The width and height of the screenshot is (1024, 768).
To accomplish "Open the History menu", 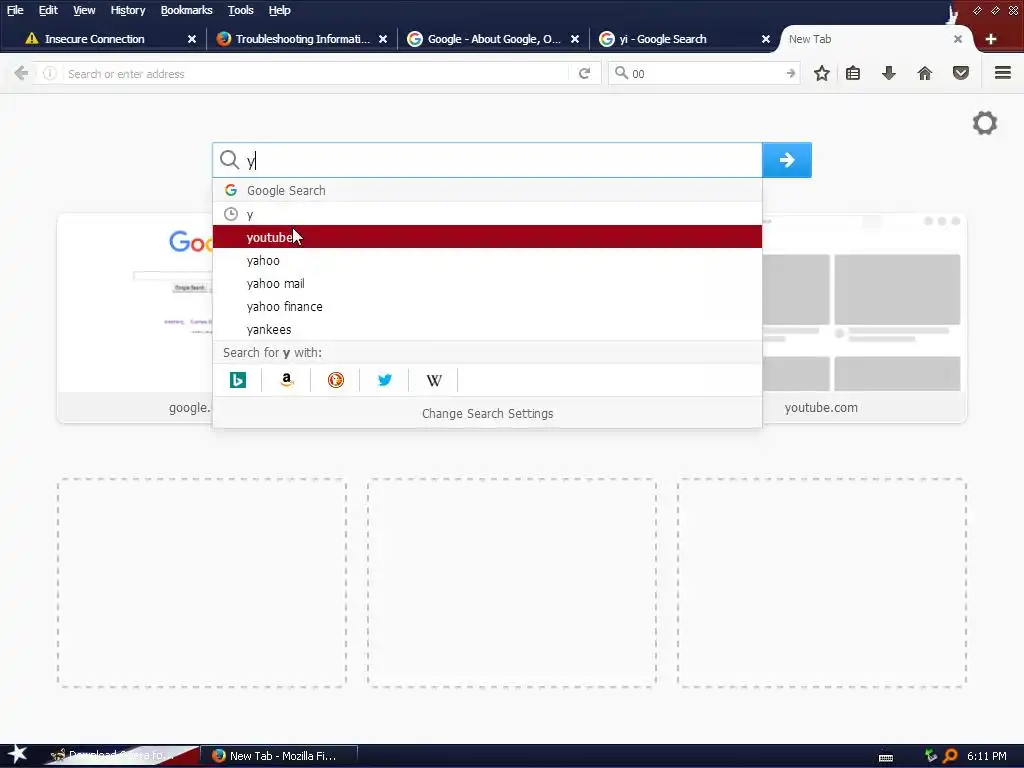I will (127, 10).
